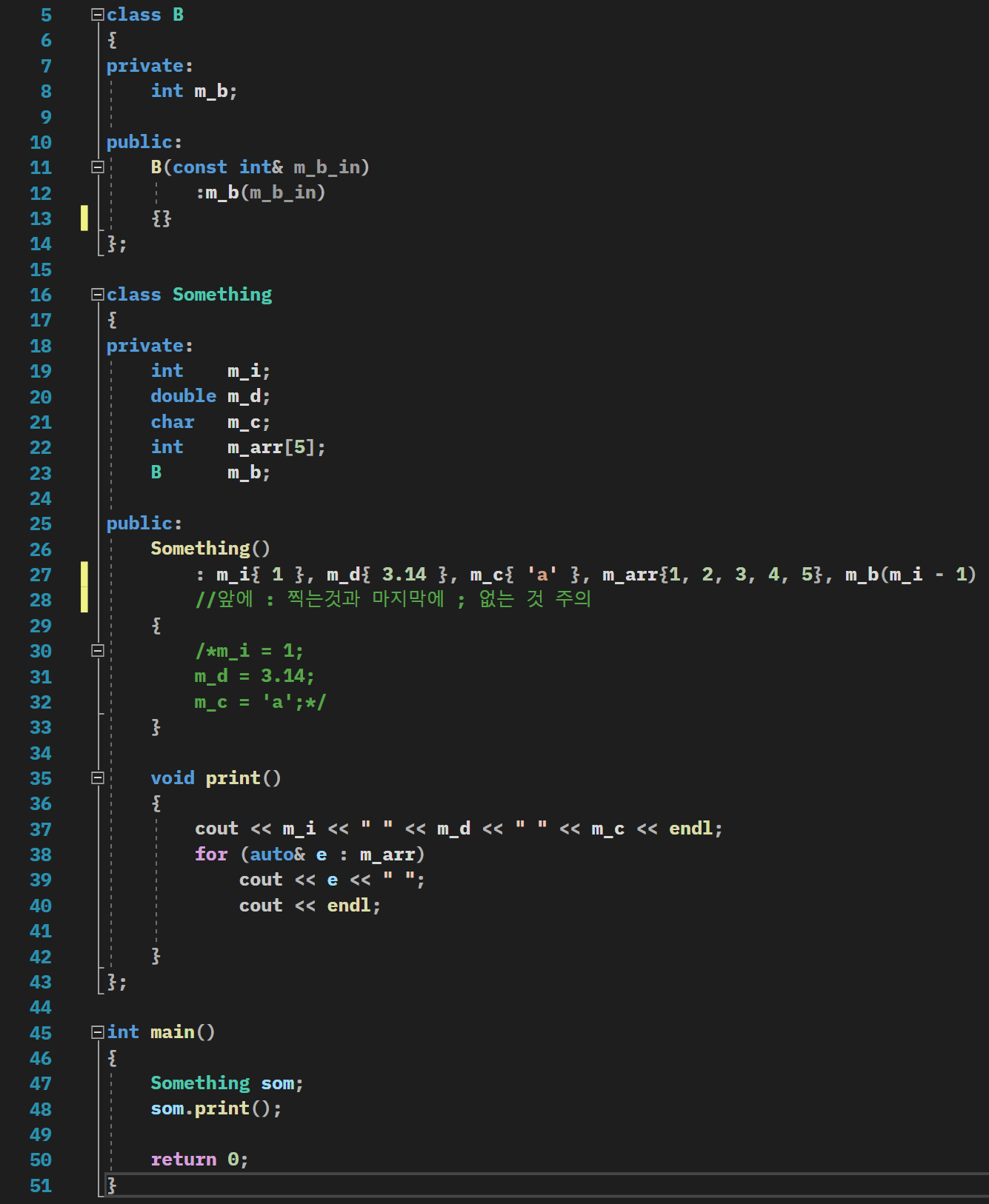This screenshot has height=1204, width=989.
Task: Click line number 13 in the gutter
Action: click(41, 219)
